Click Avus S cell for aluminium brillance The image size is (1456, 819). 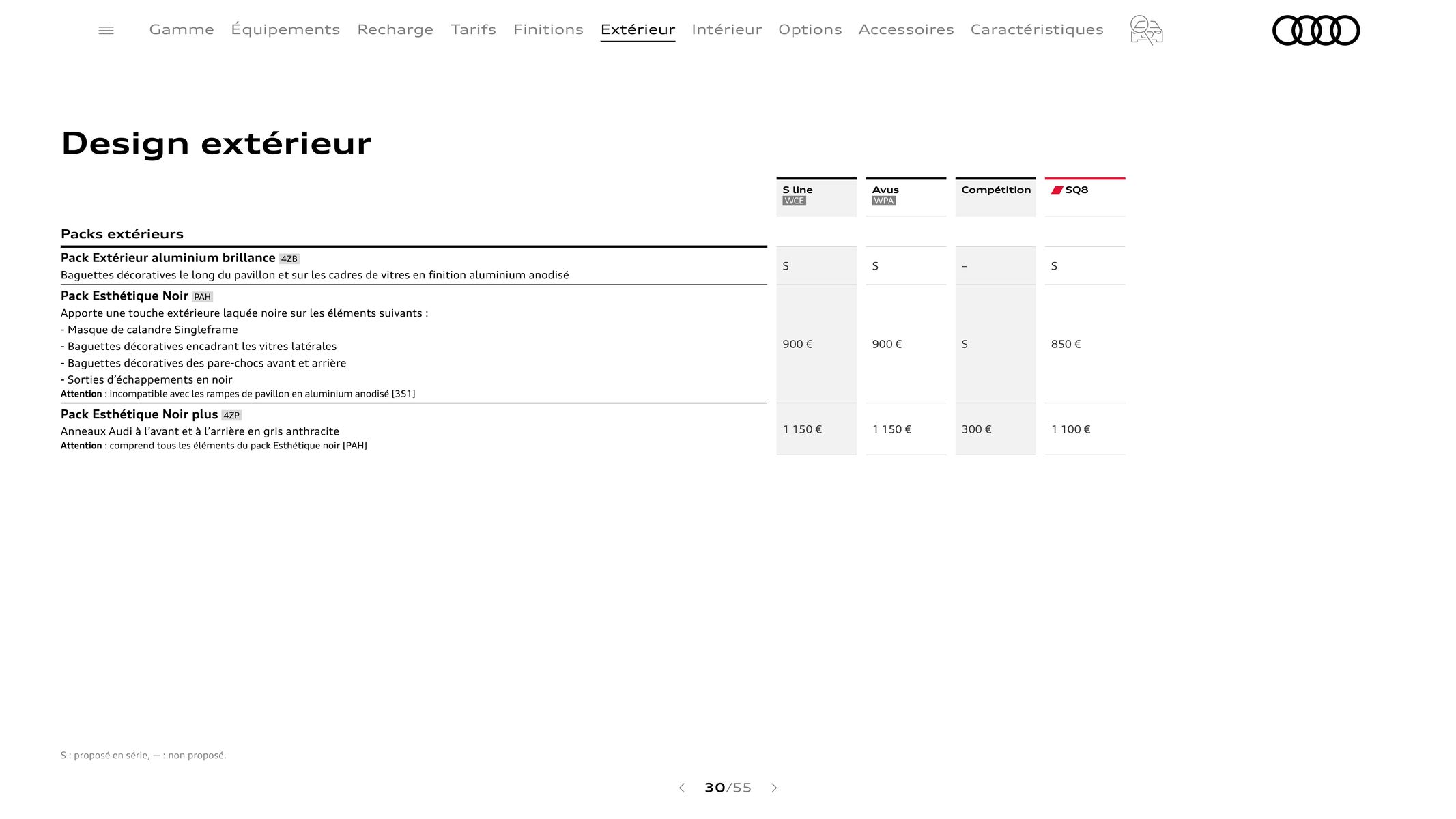(x=875, y=266)
